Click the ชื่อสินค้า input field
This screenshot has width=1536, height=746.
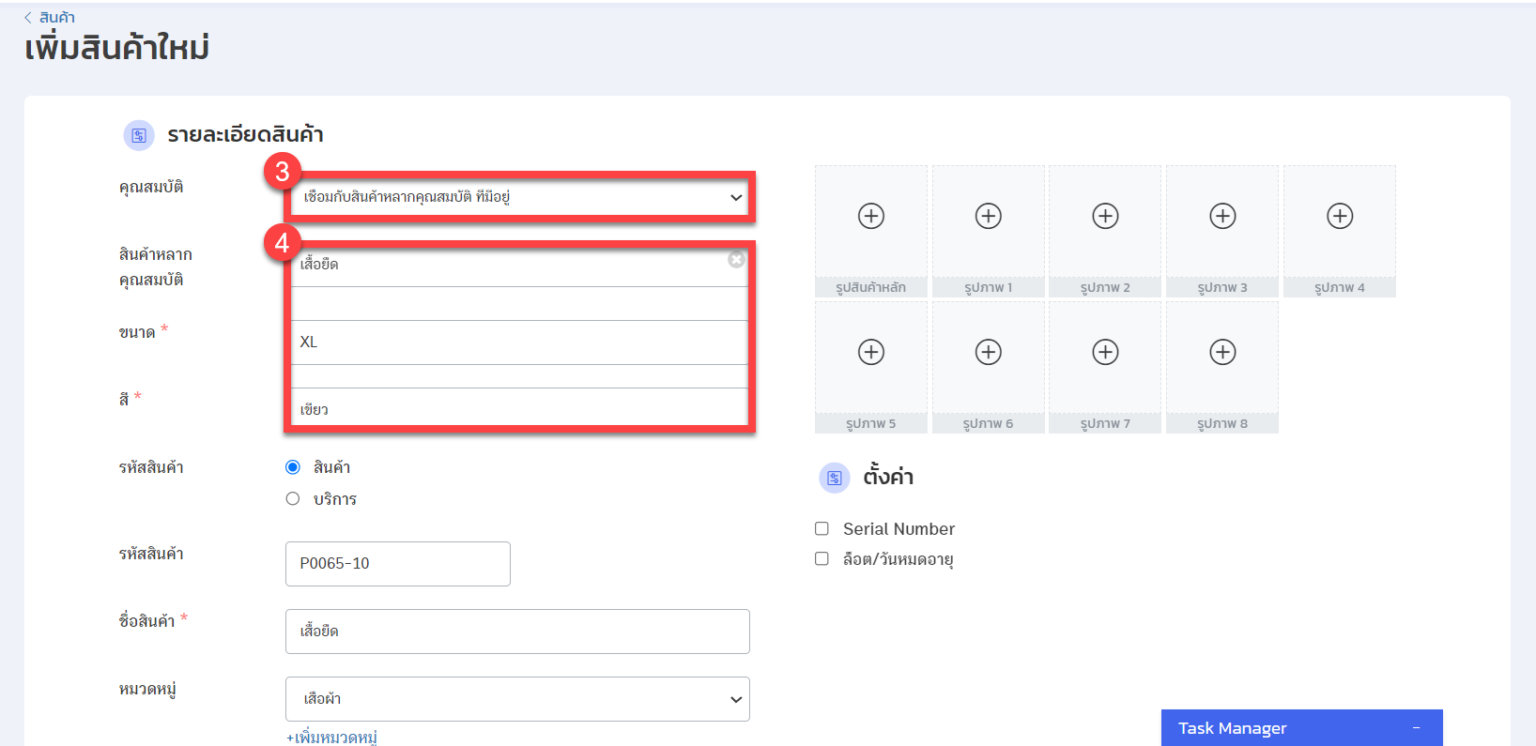tap(517, 632)
